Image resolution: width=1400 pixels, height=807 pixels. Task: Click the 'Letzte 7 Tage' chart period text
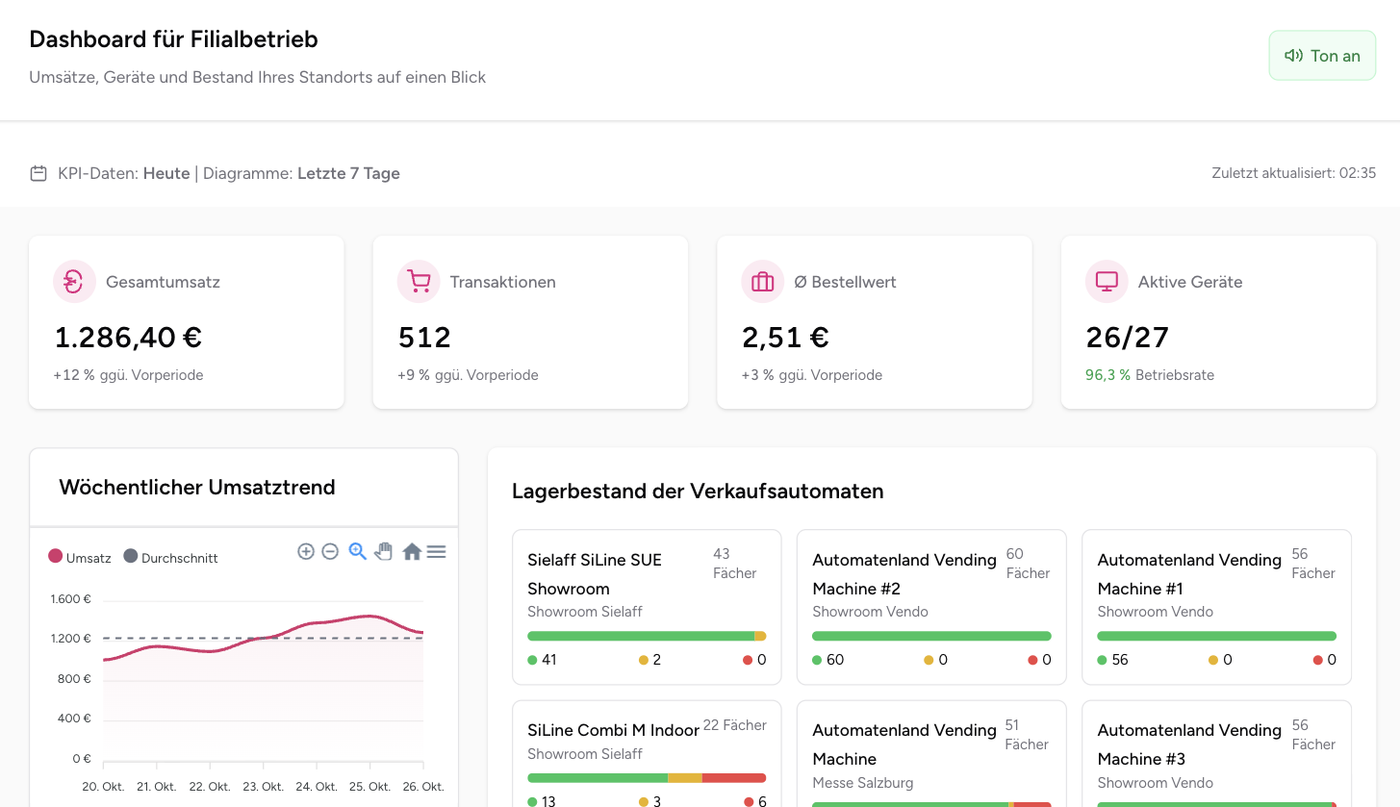pyautogui.click(x=348, y=173)
